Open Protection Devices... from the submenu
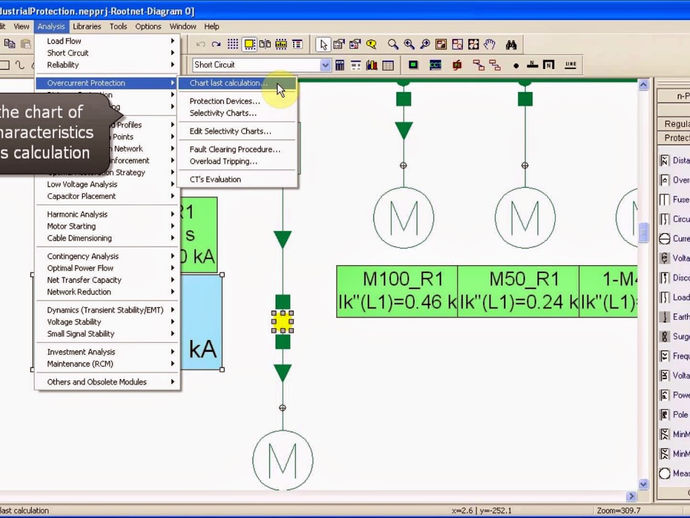The image size is (690, 518). 238,101
